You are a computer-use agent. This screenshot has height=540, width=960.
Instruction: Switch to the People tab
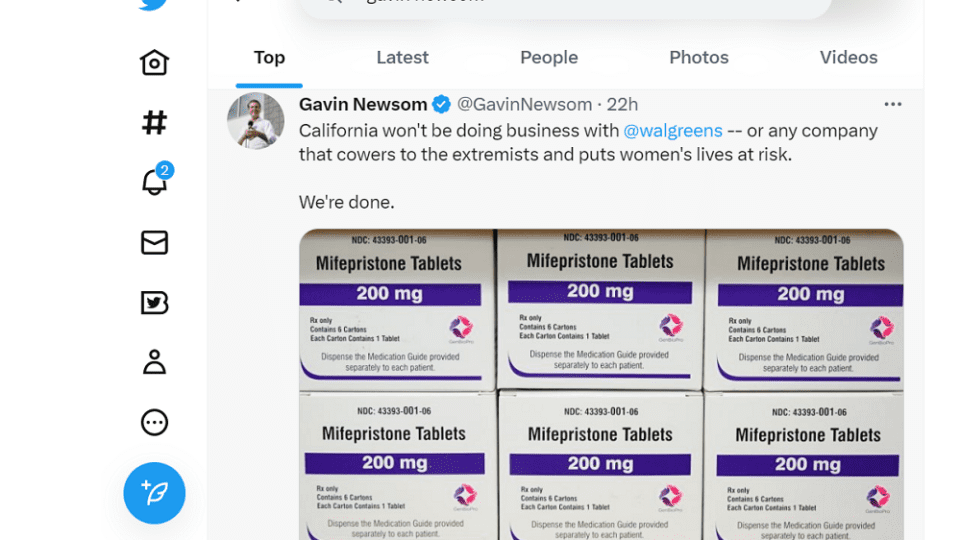(x=549, y=58)
